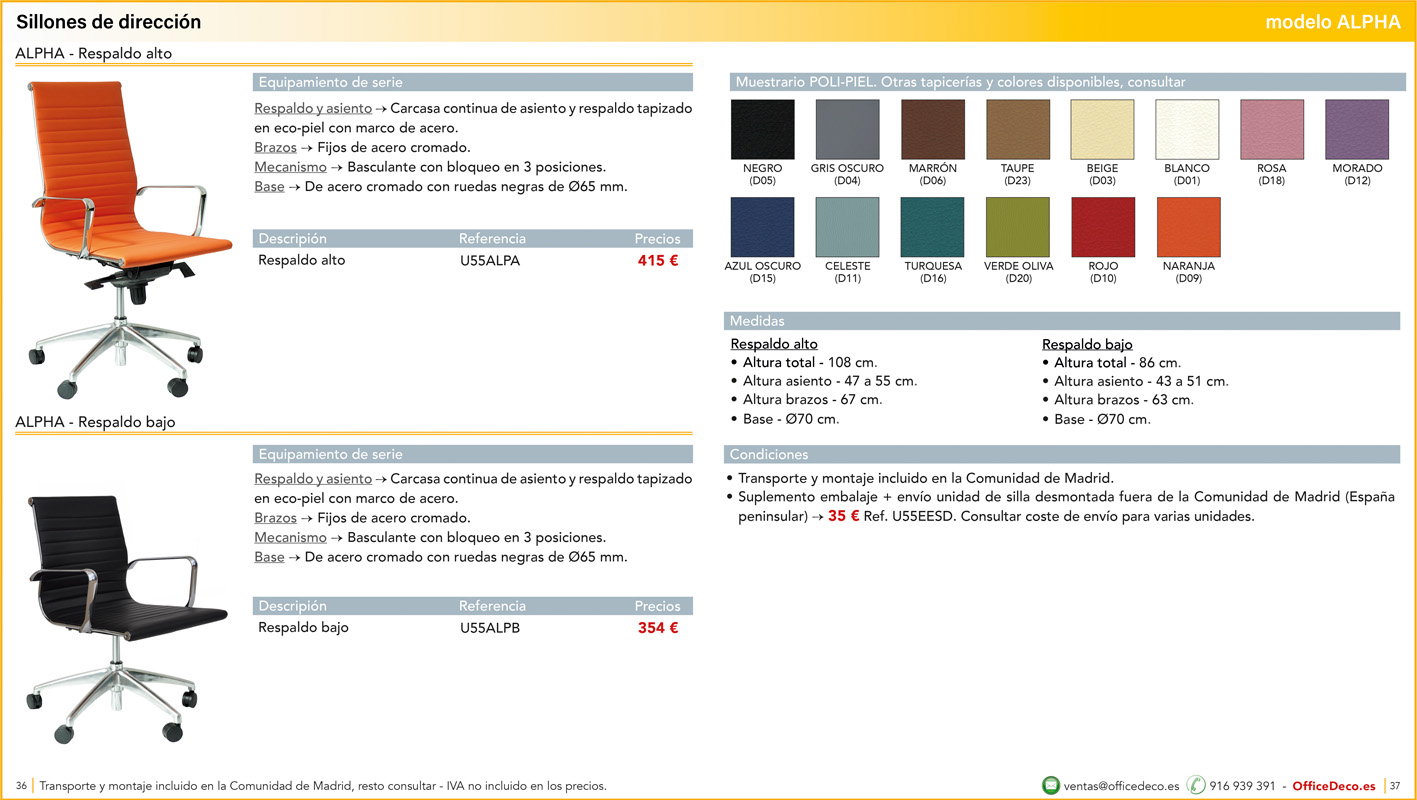Click the 'modelo ALPHA' header label
Viewport: 1417px width, 800px height.
tap(1333, 22)
